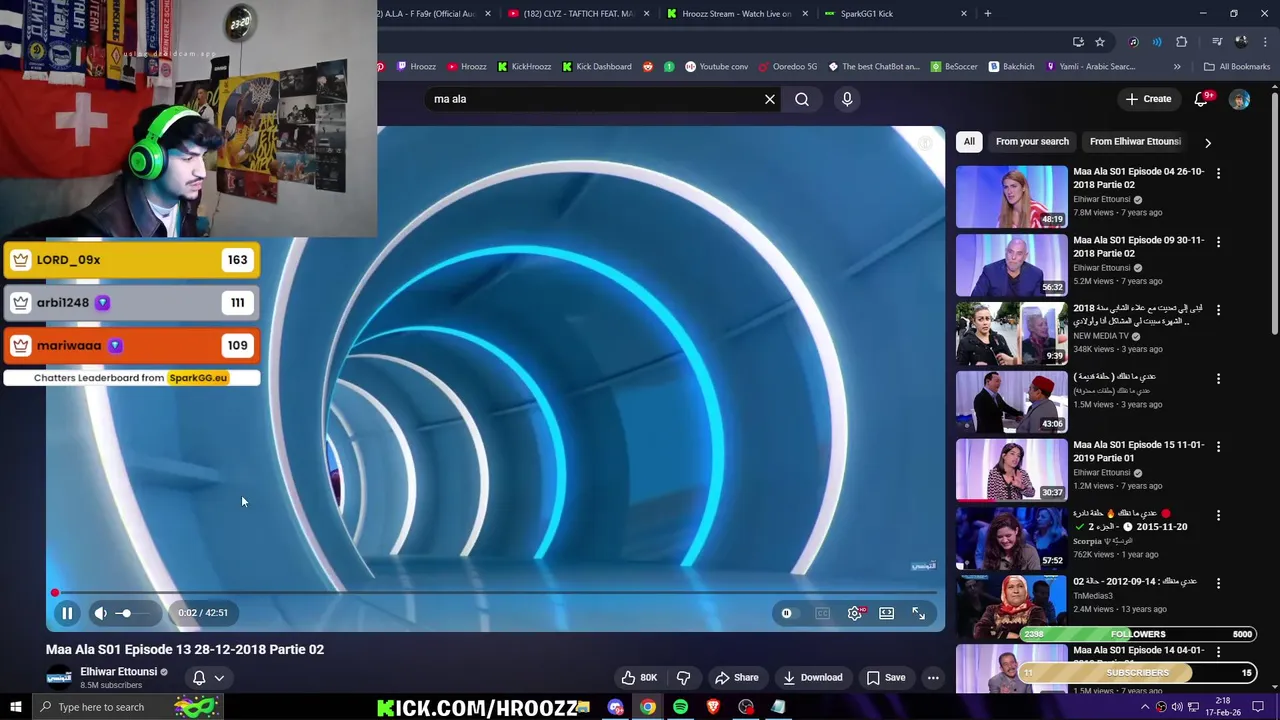Expand the notification options chevron next to the bell
The height and width of the screenshot is (720, 1280).
[x=219, y=678]
